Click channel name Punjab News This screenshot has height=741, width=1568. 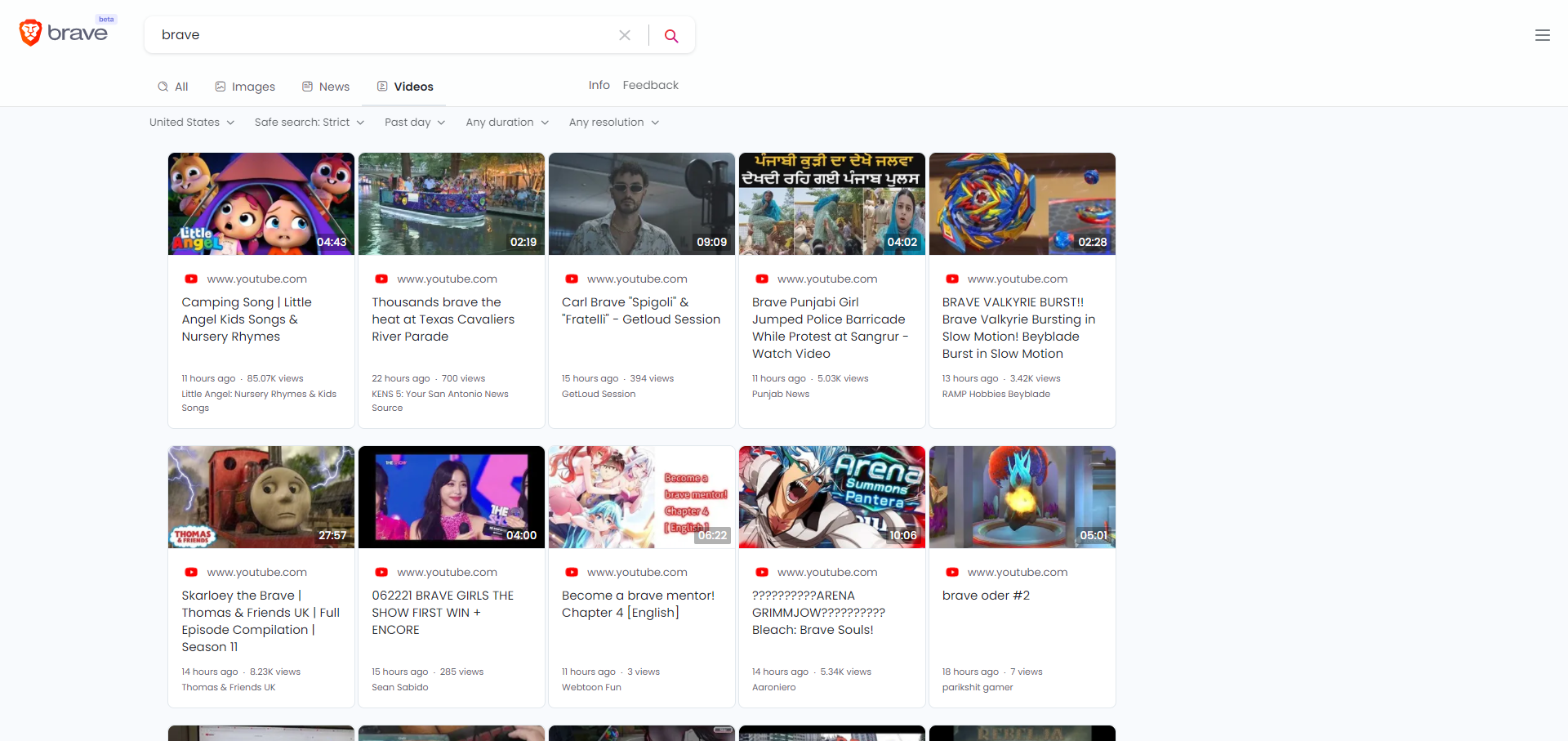[x=781, y=394]
